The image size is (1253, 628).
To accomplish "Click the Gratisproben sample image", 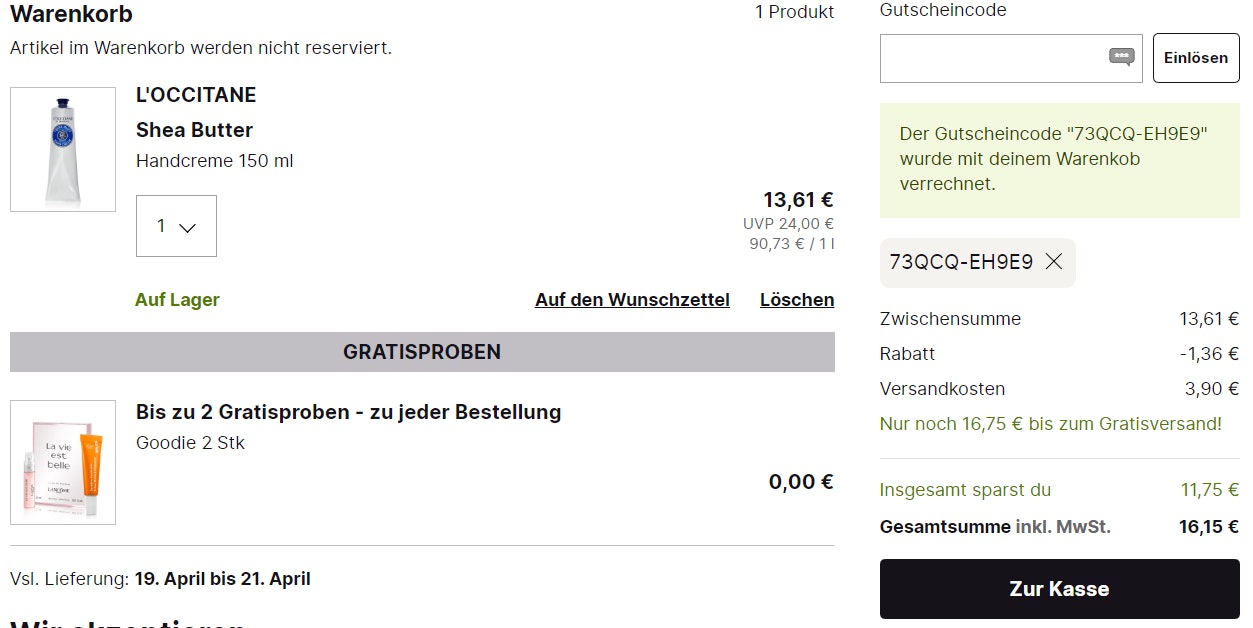I will [63, 462].
